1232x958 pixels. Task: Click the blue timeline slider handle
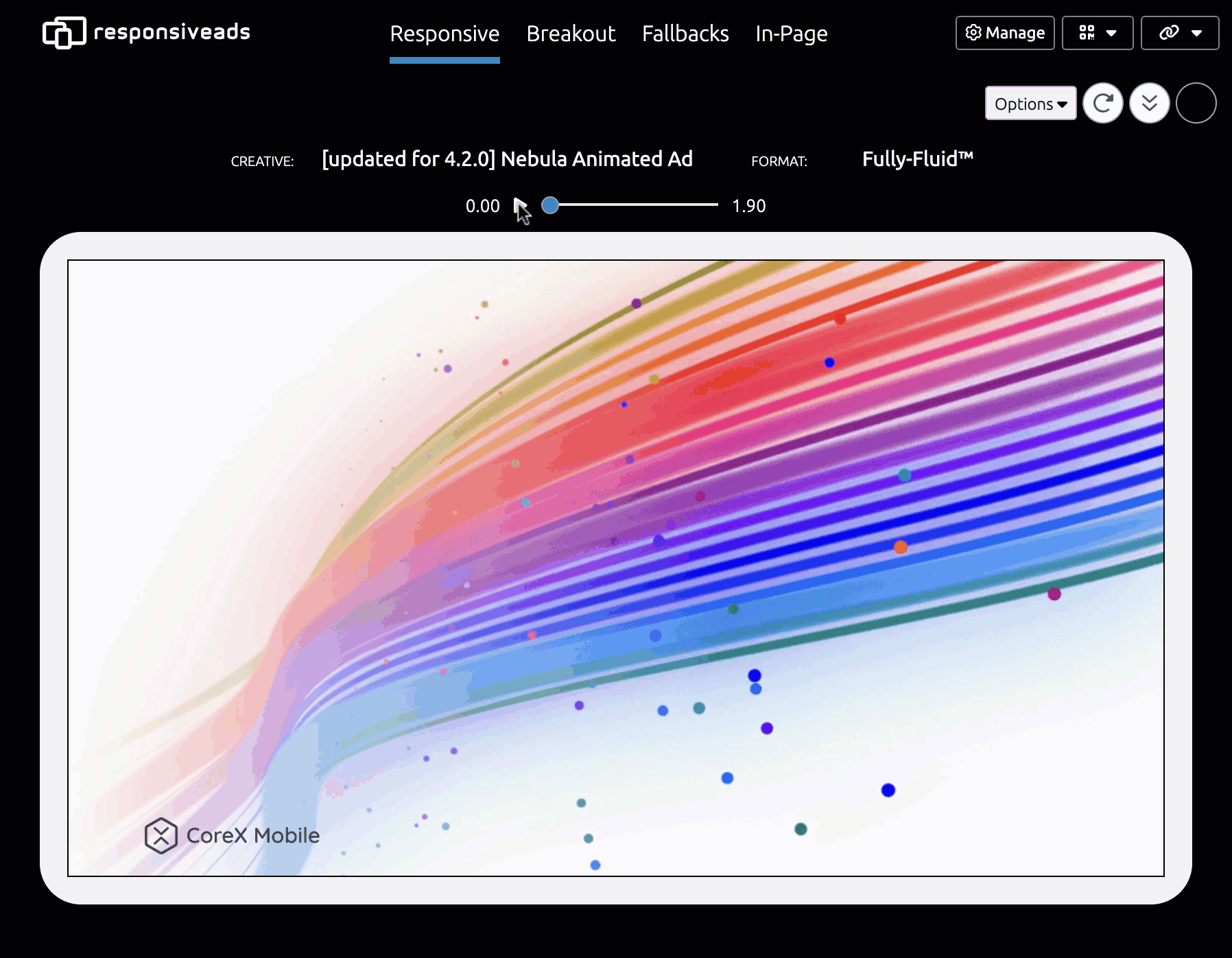(550, 205)
